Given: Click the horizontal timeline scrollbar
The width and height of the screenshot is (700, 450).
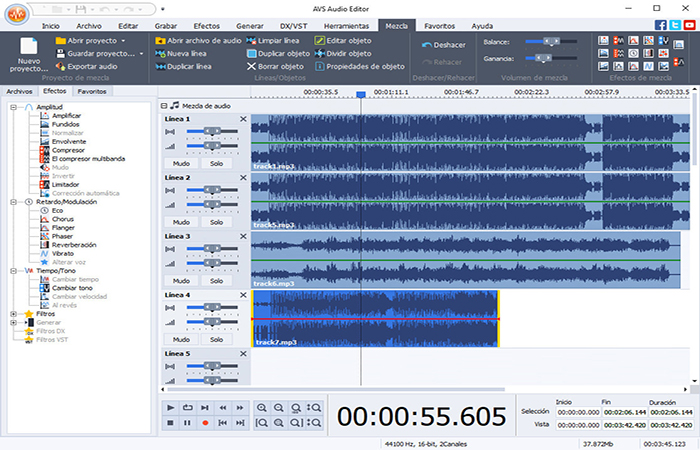Looking at the screenshot, I should (x=336, y=389).
